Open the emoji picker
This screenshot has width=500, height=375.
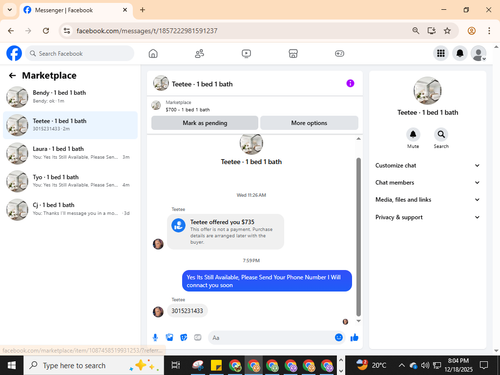(339, 338)
